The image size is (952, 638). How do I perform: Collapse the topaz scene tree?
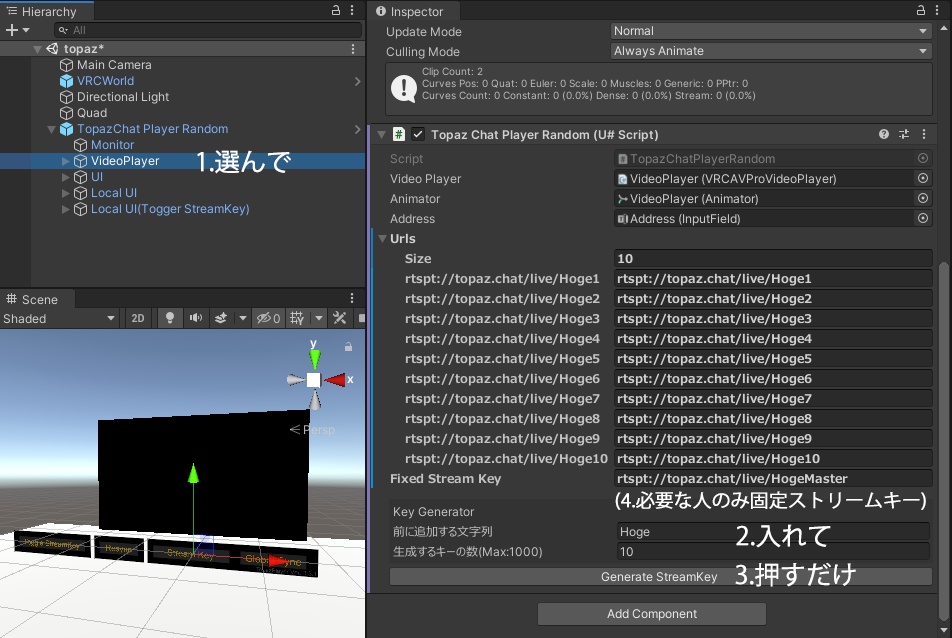point(38,49)
